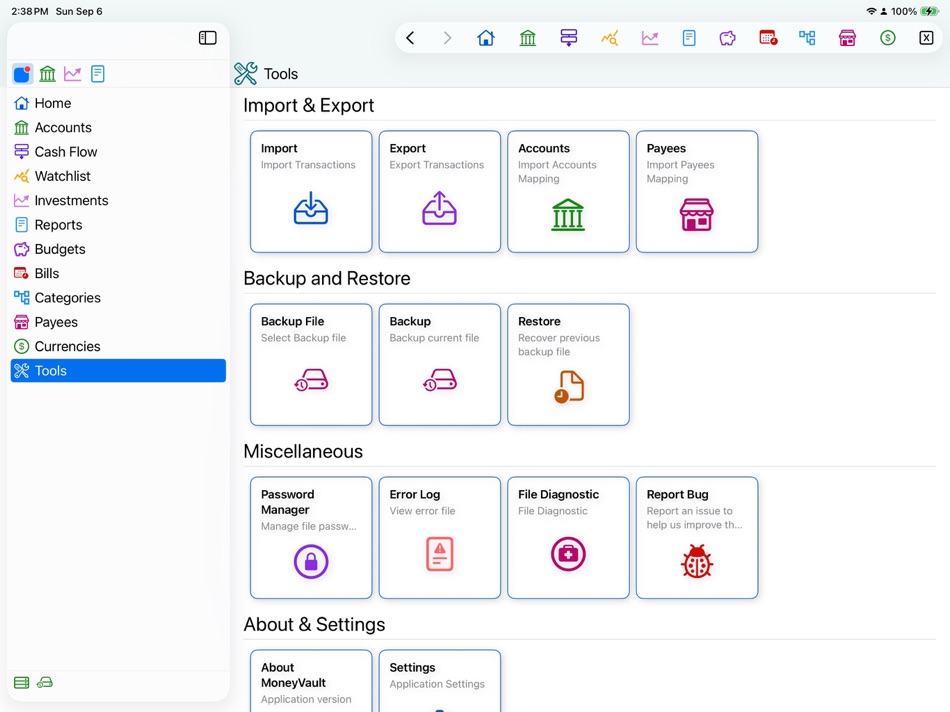Open Currencies dollar icon in top toolbar
950x712 pixels.
888,38
